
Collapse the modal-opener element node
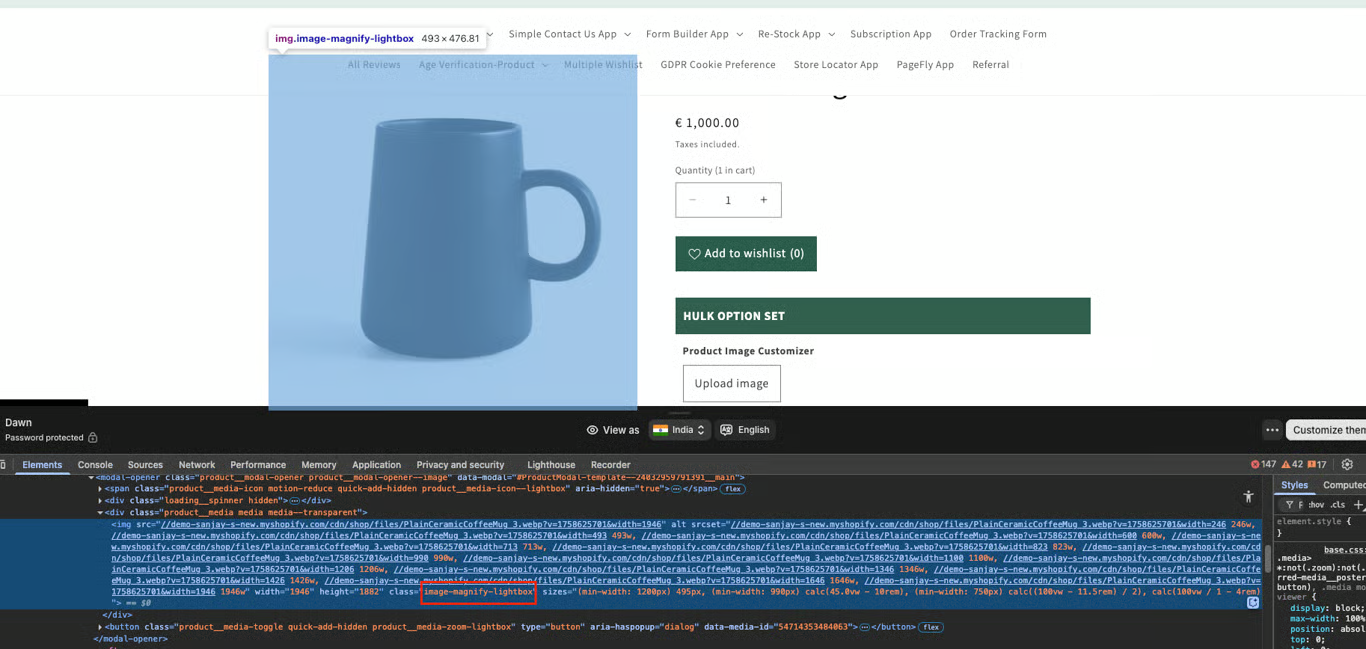tap(91, 478)
